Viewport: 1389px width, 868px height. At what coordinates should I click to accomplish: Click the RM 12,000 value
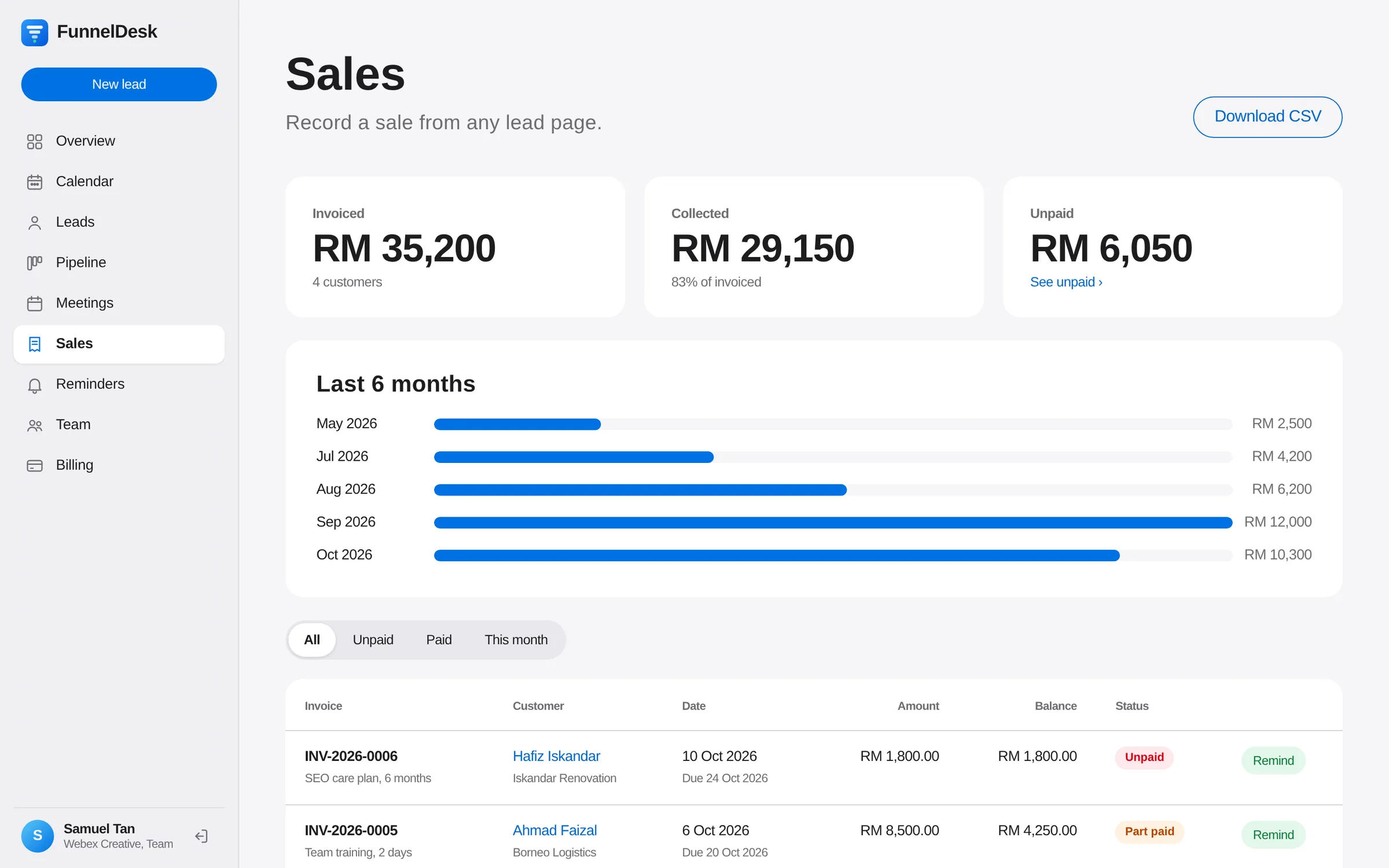[1278, 522]
